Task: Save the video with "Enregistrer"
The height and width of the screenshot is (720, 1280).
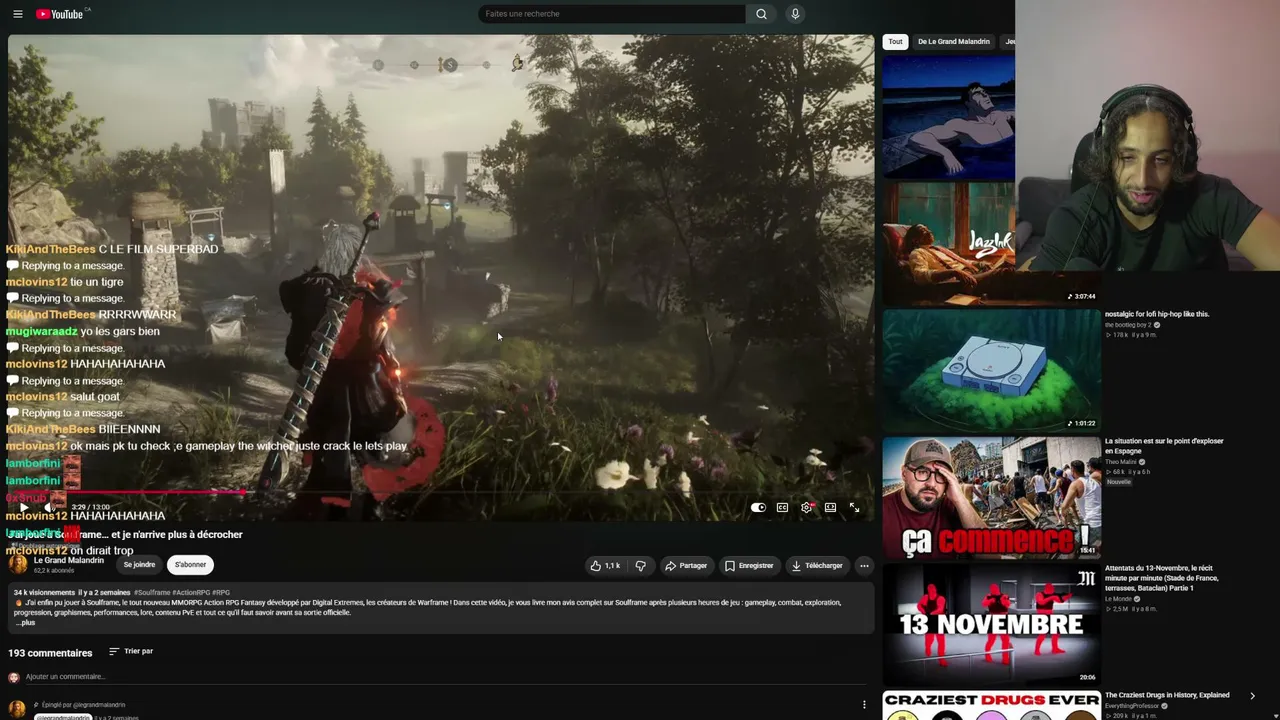Action: 749,566
